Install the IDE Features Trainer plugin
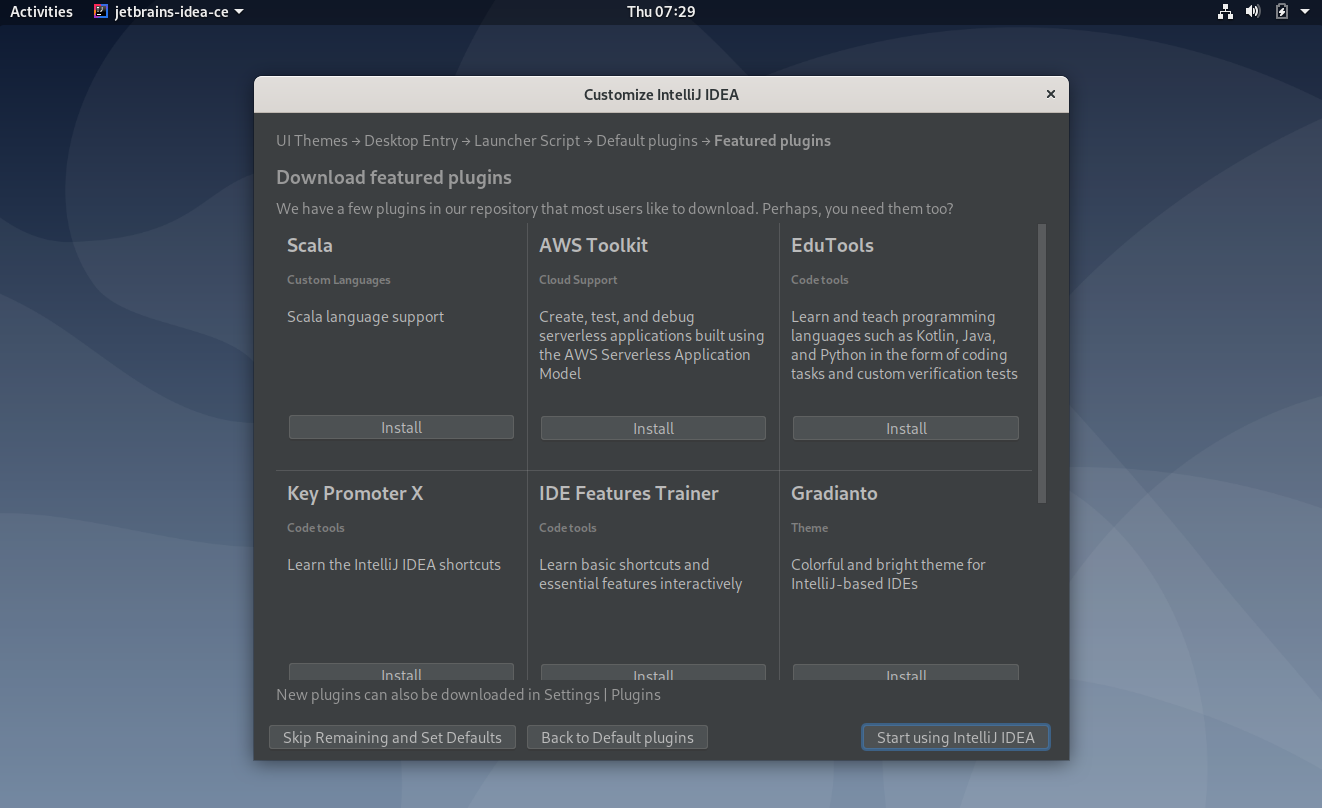Image resolution: width=1322 pixels, height=808 pixels. 653,672
